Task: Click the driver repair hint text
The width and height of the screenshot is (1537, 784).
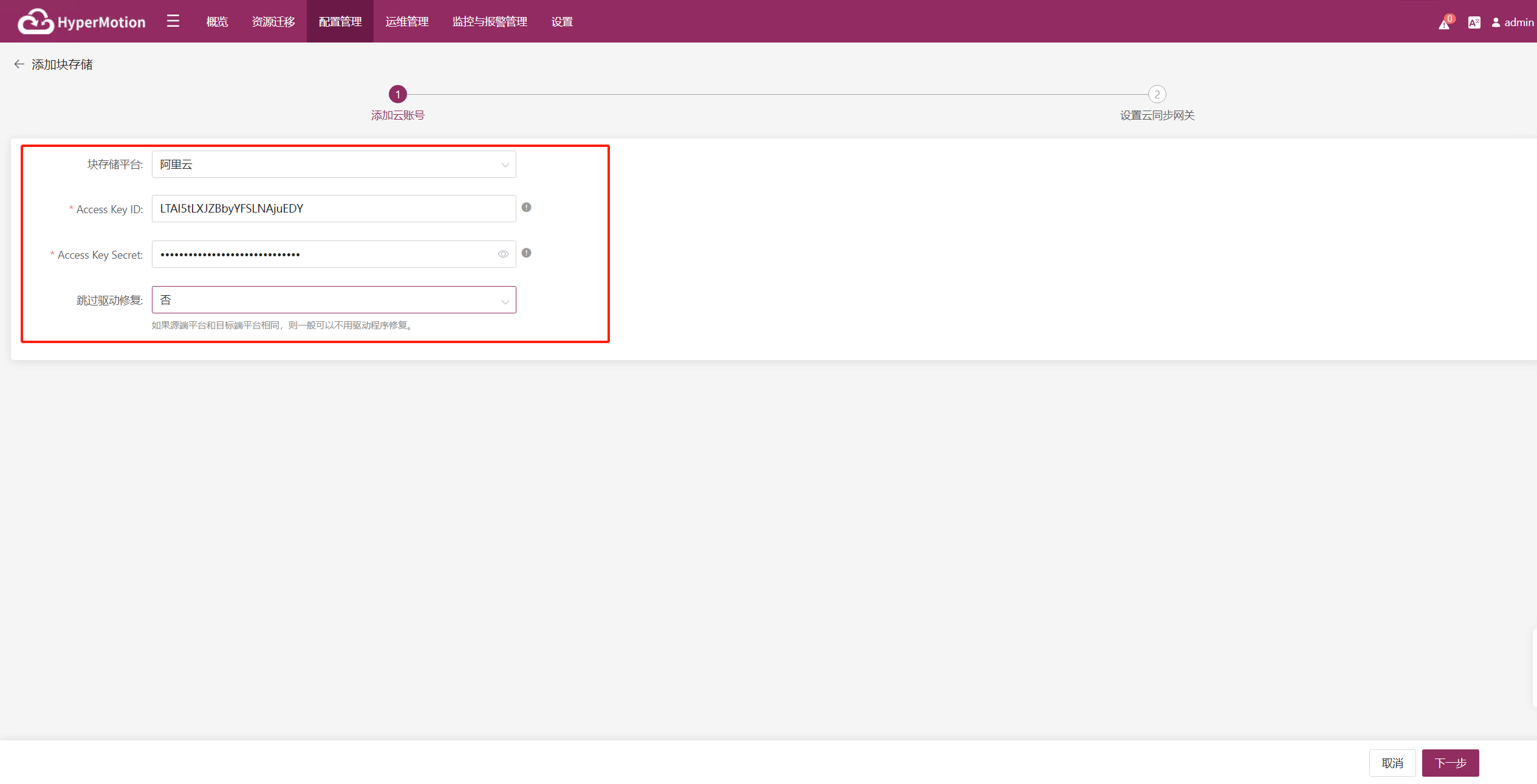Action: 283,326
